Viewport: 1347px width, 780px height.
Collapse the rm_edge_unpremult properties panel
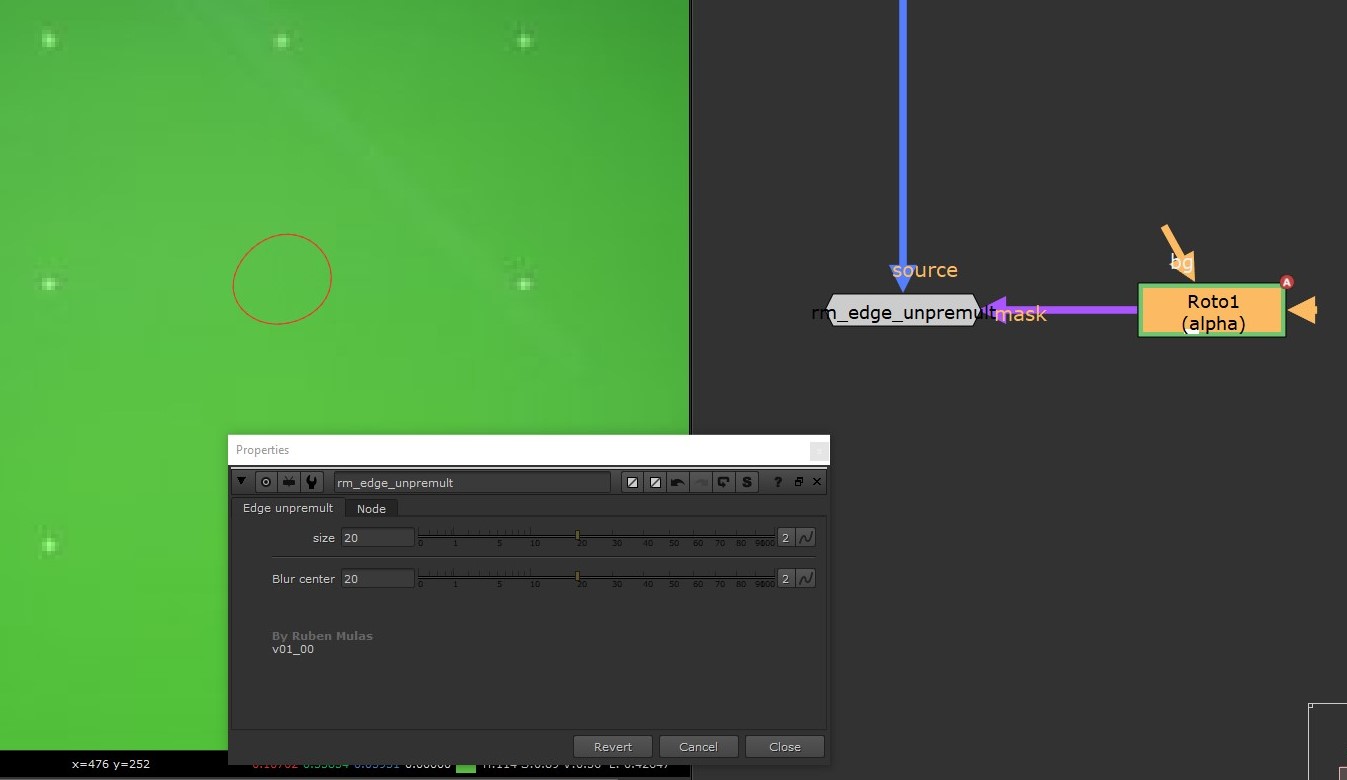pos(241,482)
